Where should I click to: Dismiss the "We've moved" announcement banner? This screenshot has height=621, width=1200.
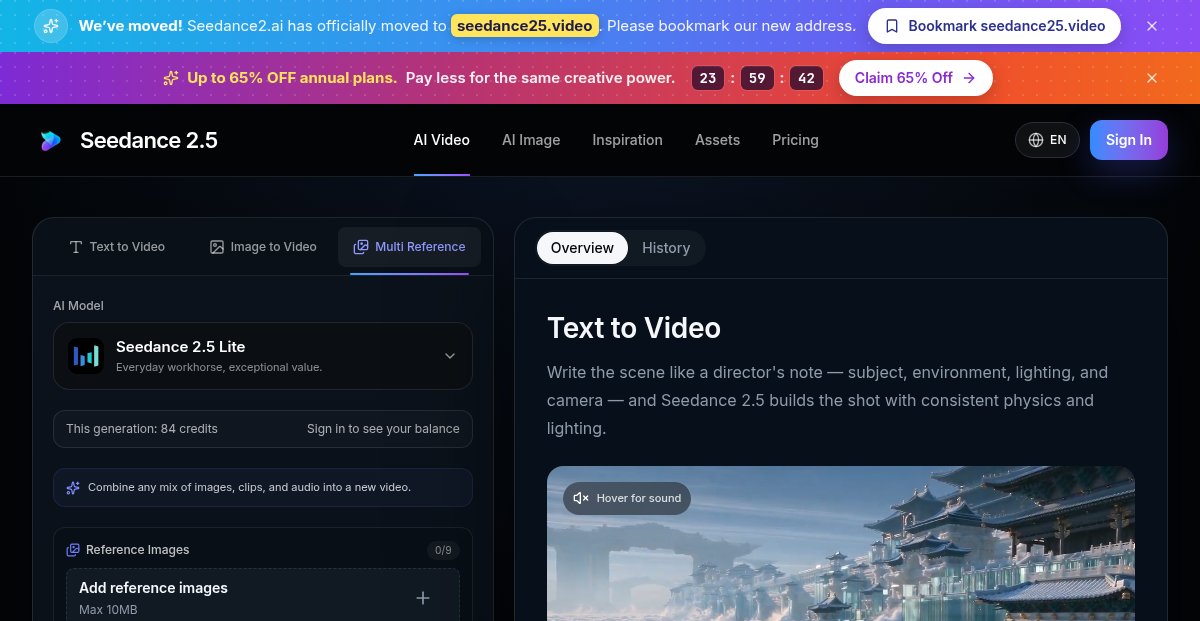click(1152, 26)
